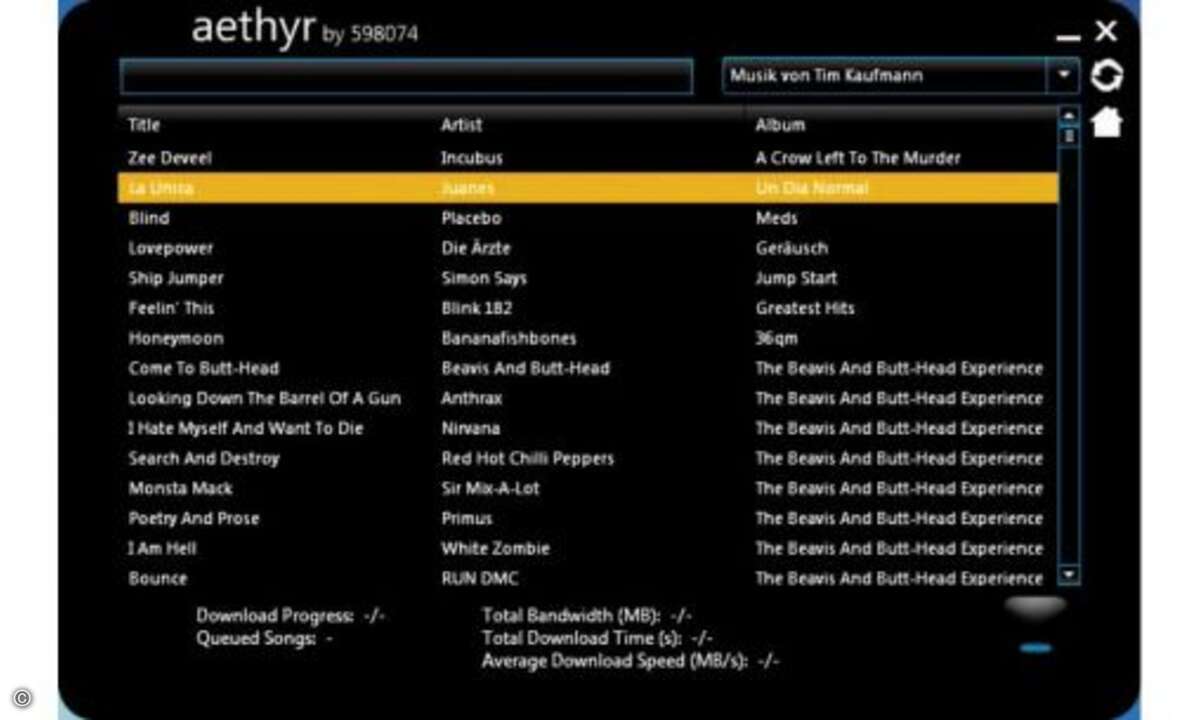Click the Download Progress status label
The image size is (1200, 720).
[x=275, y=616]
